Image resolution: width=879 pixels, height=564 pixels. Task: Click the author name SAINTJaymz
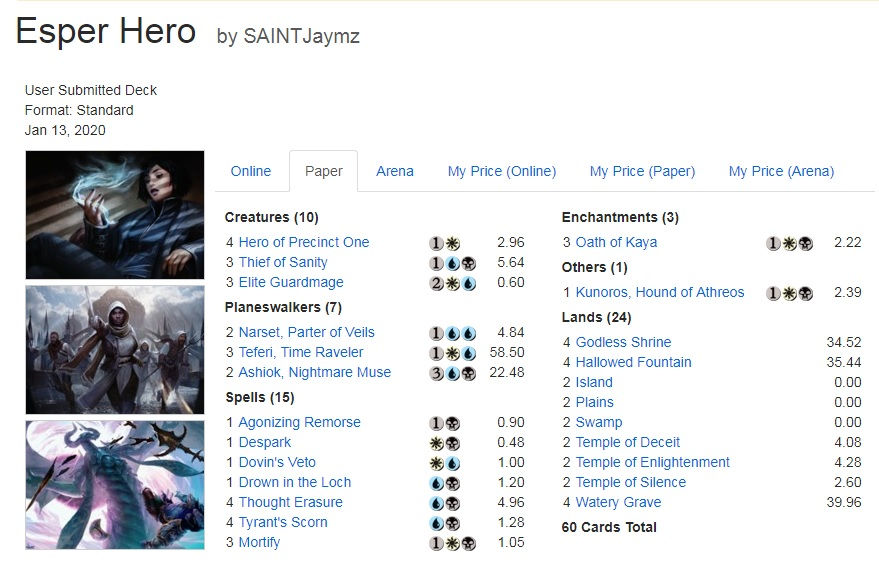(302, 36)
